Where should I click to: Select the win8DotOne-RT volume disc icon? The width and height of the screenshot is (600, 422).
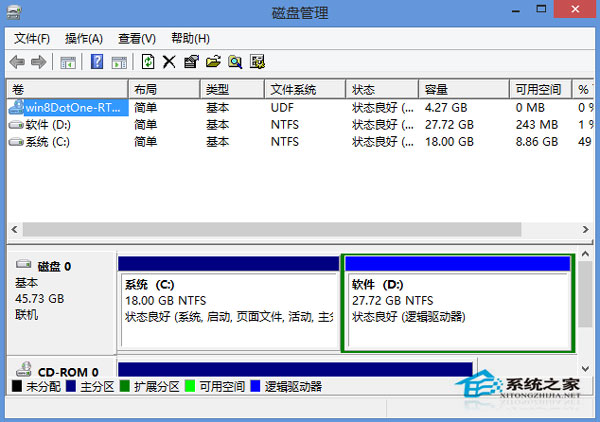coord(16,107)
